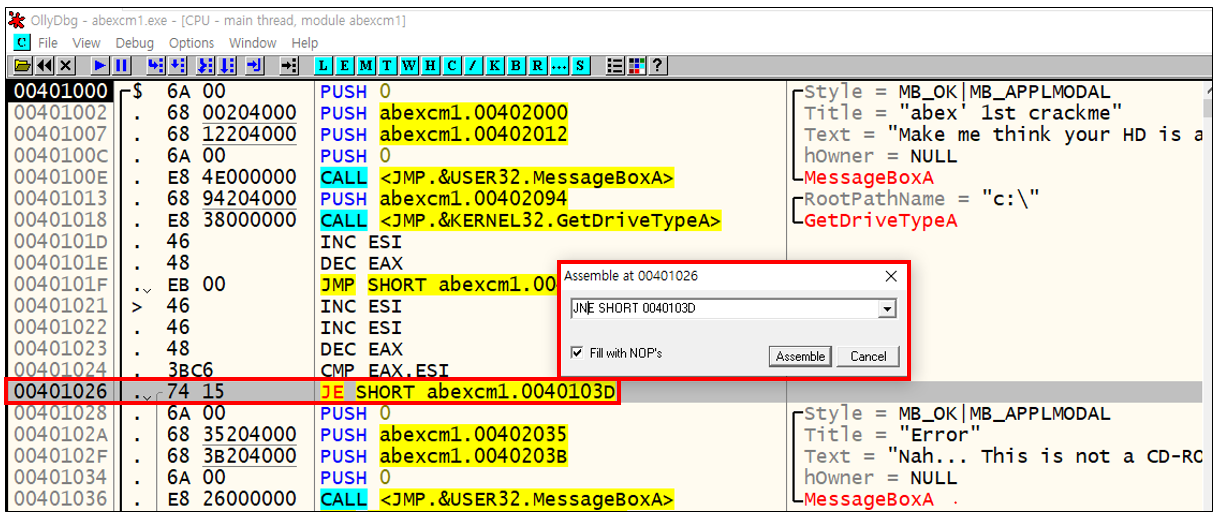This screenshot has height=516, width=1220.
Task: Click Title = "Error" comment
Action: pyautogui.click(x=892, y=435)
